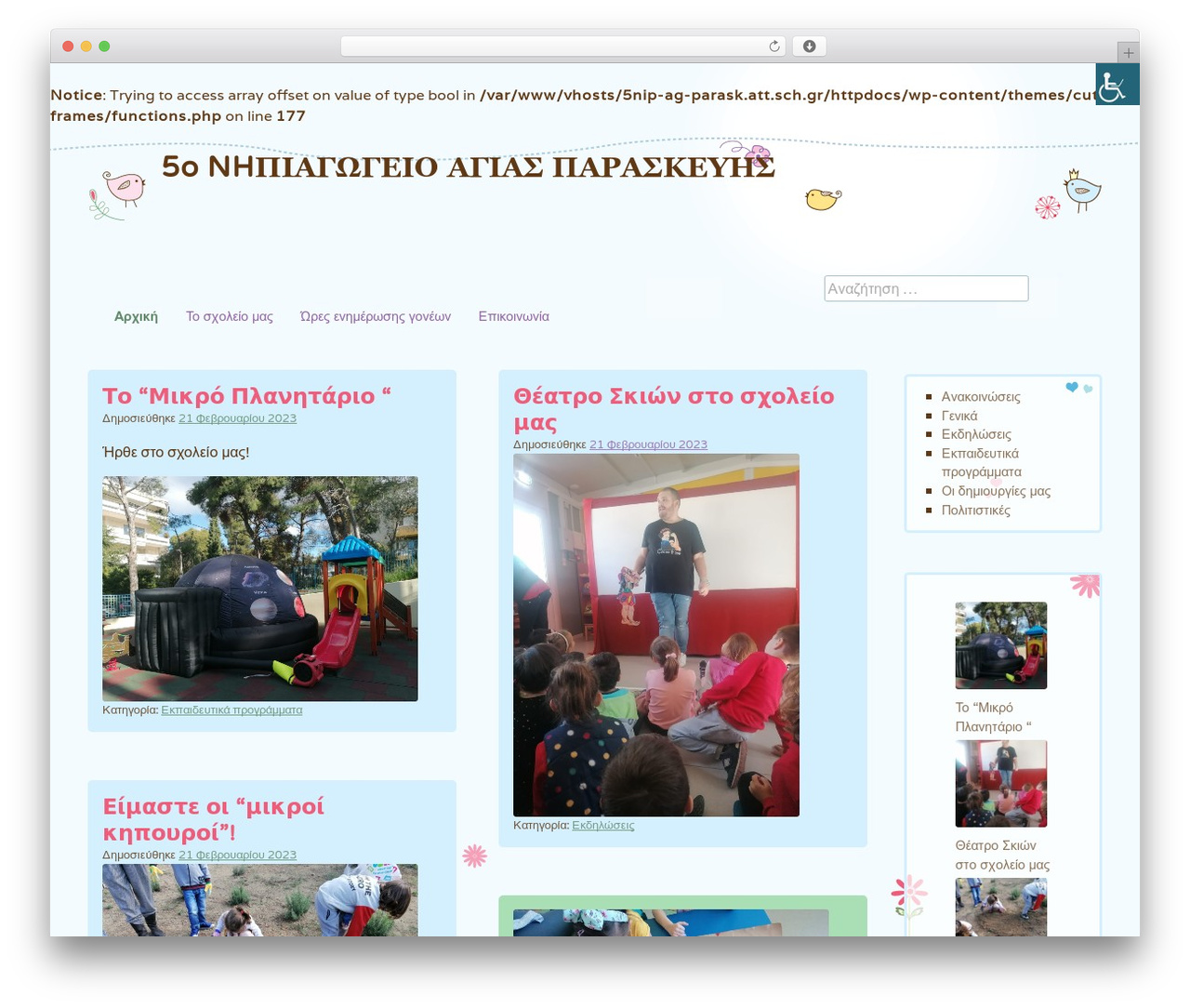Open Το σχολείο μας menu item
This screenshot has height=1008, width=1190.
(230, 316)
